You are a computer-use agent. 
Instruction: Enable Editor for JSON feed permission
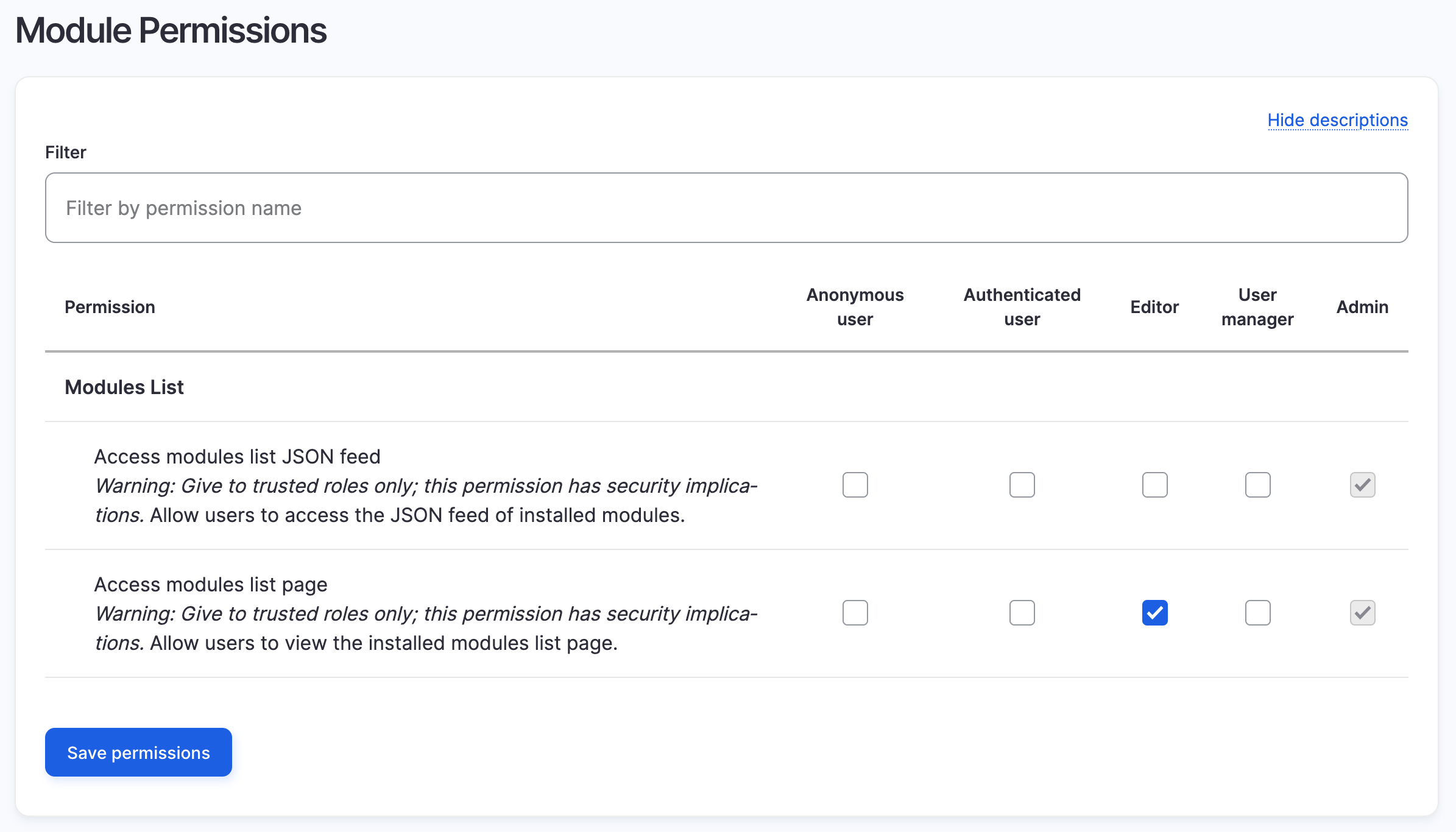pyautogui.click(x=1154, y=485)
